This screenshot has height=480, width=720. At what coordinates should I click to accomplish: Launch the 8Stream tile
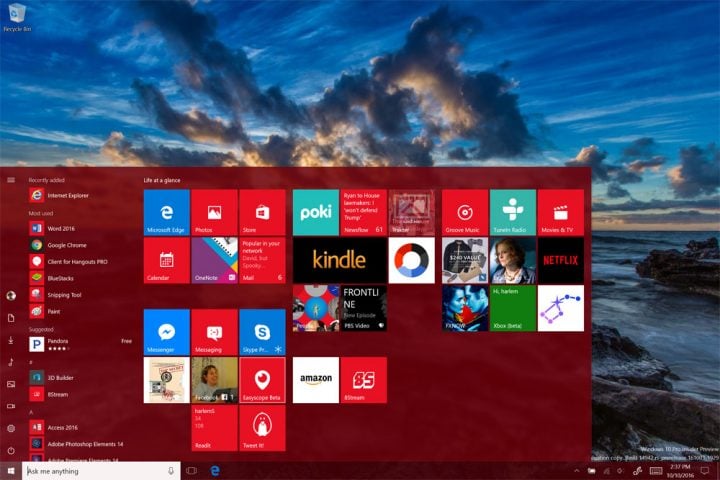[364, 380]
